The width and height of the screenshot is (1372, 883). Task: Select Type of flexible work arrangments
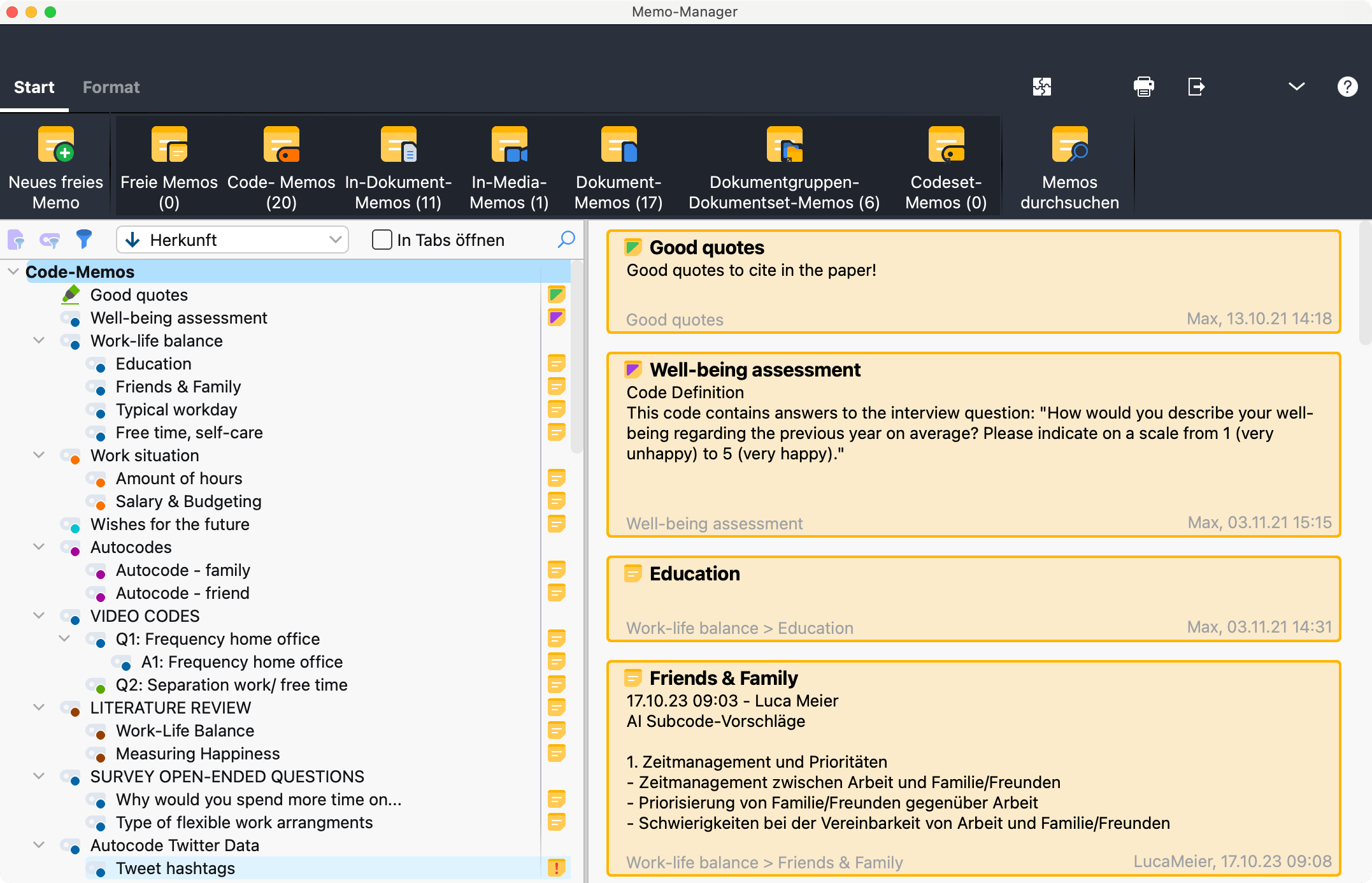coord(244,822)
